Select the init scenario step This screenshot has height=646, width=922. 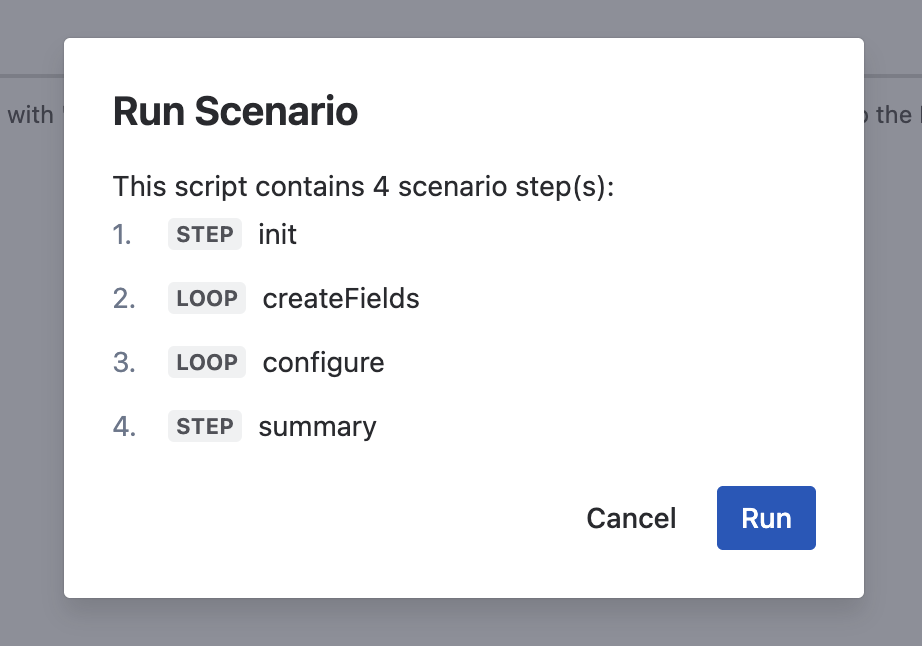[x=279, y=234]
